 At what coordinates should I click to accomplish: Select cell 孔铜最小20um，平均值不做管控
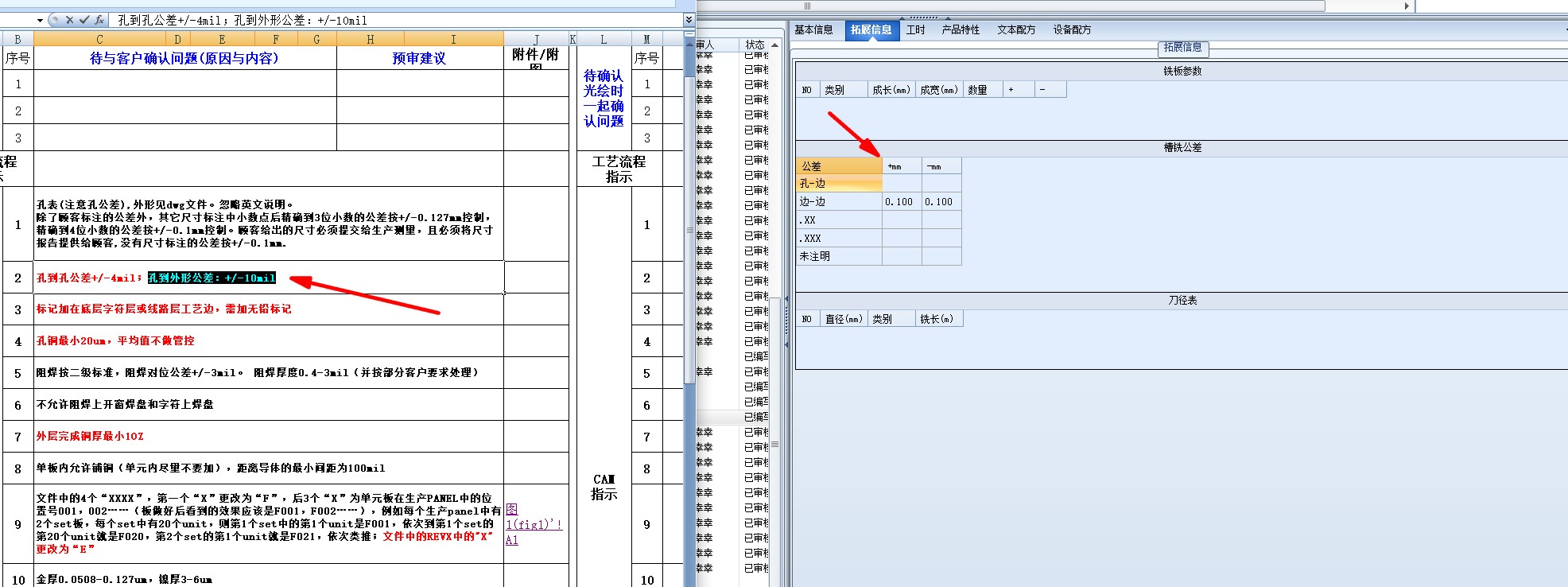[x=269, y=341]
